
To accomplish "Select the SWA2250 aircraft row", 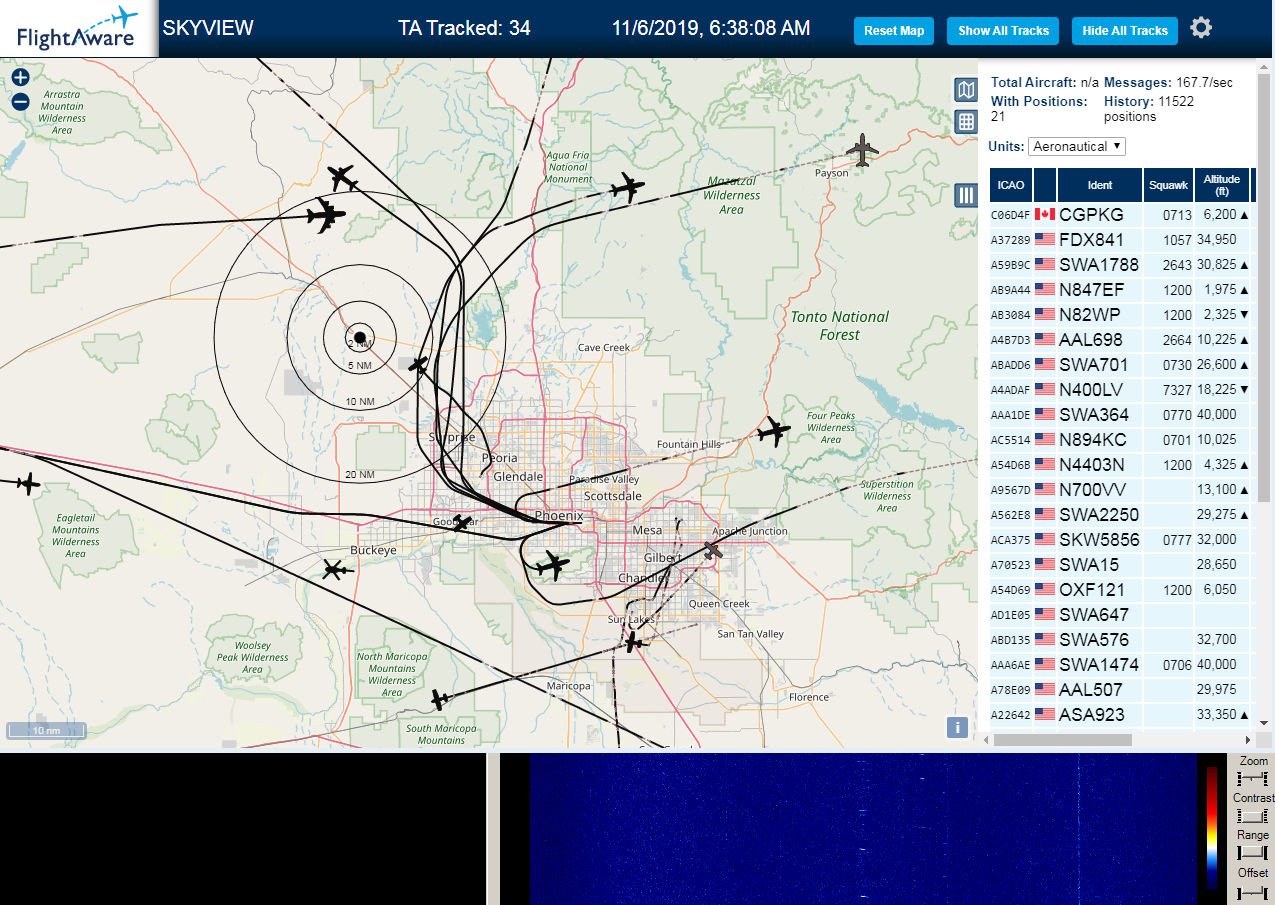I will 1120,514.
